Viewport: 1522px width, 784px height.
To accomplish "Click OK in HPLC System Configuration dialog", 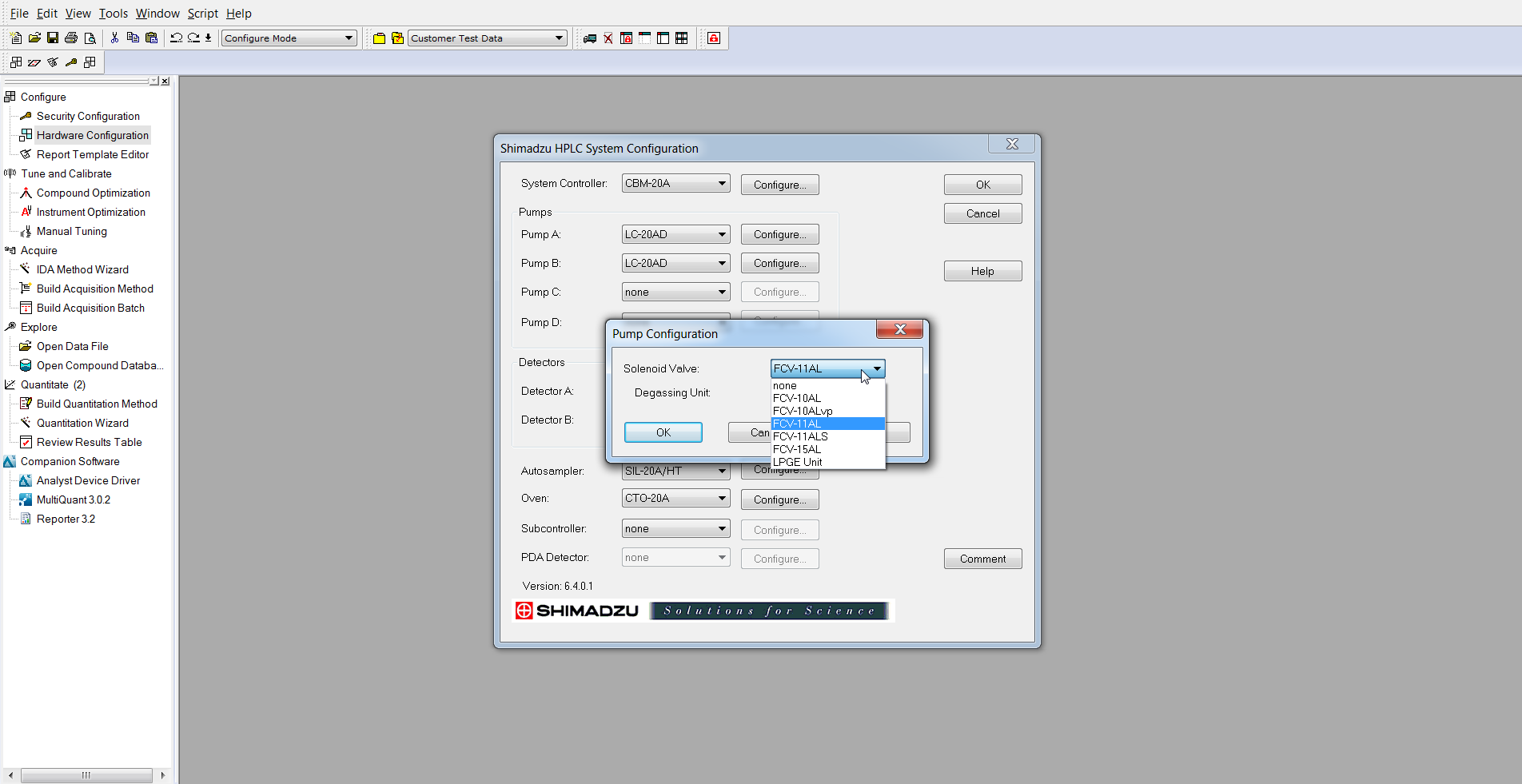I will [x=983, y=185].
